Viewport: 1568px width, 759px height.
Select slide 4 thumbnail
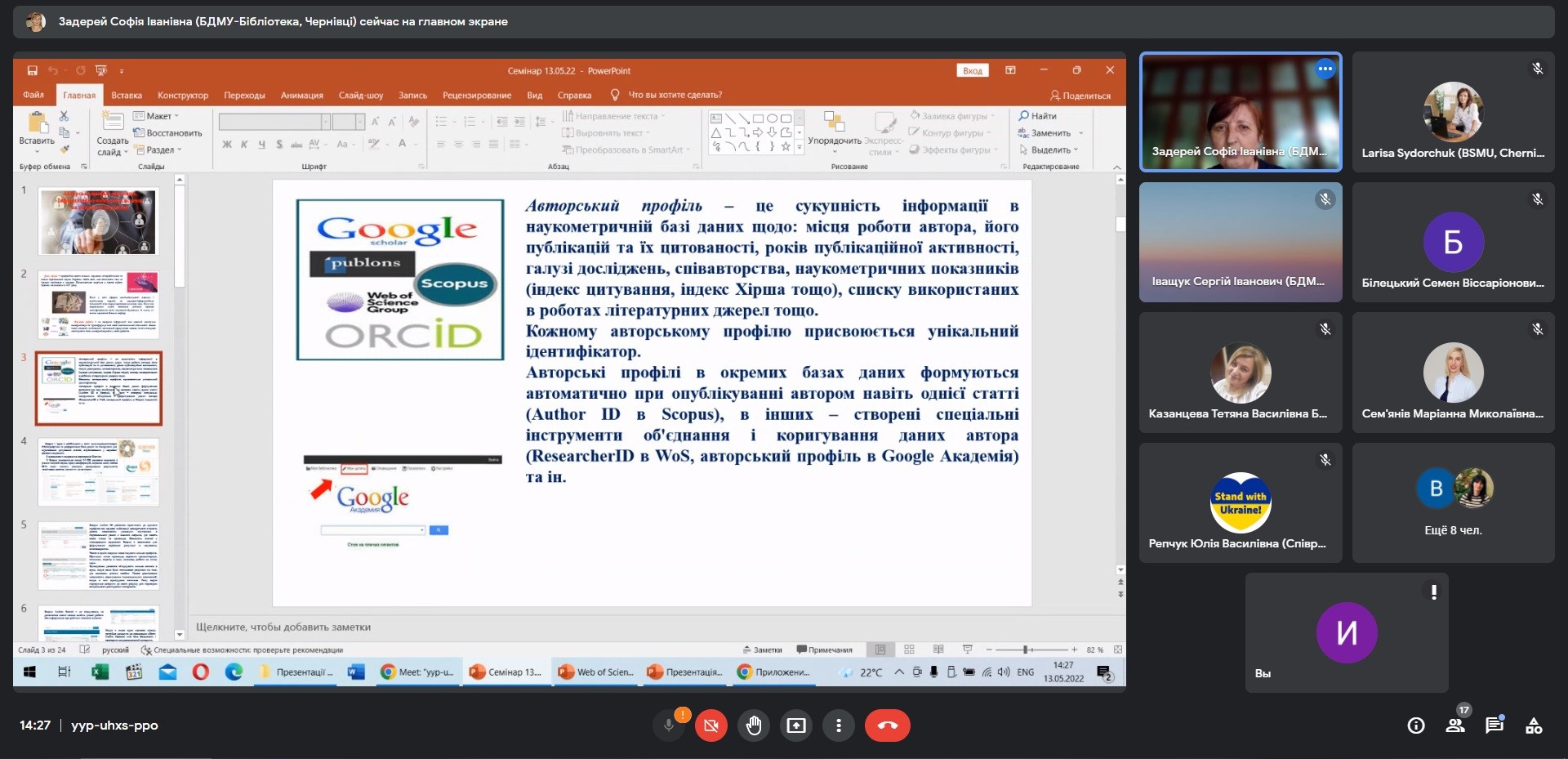point(99,472)
